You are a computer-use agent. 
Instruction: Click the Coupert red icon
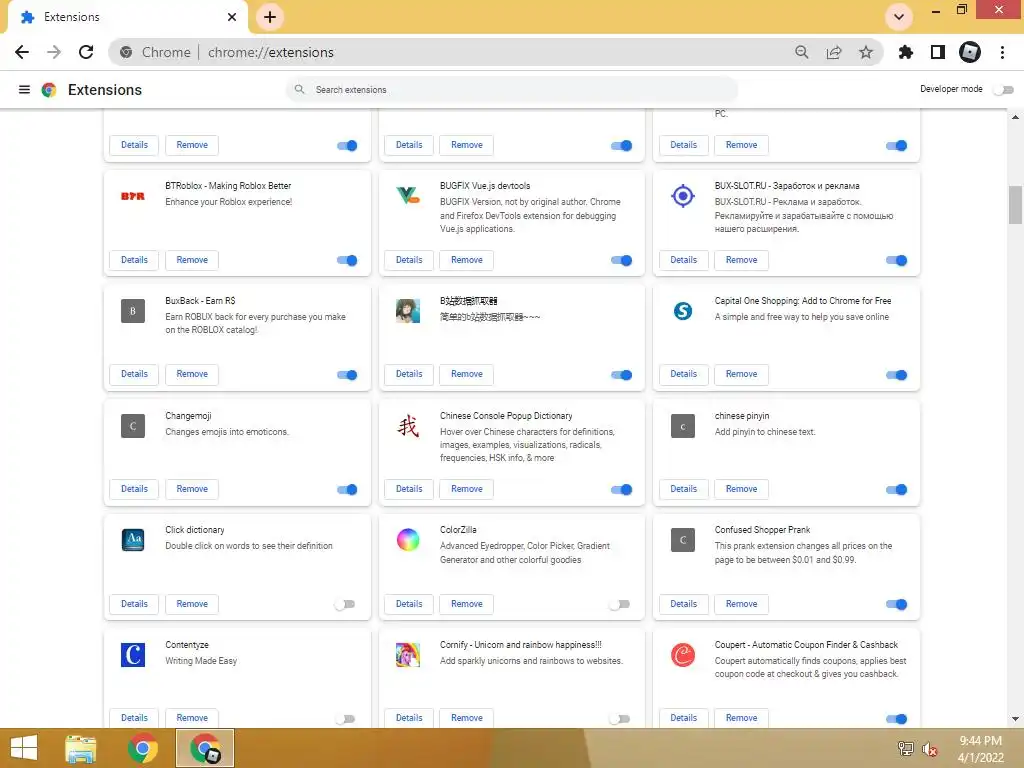tap(683, 655)
